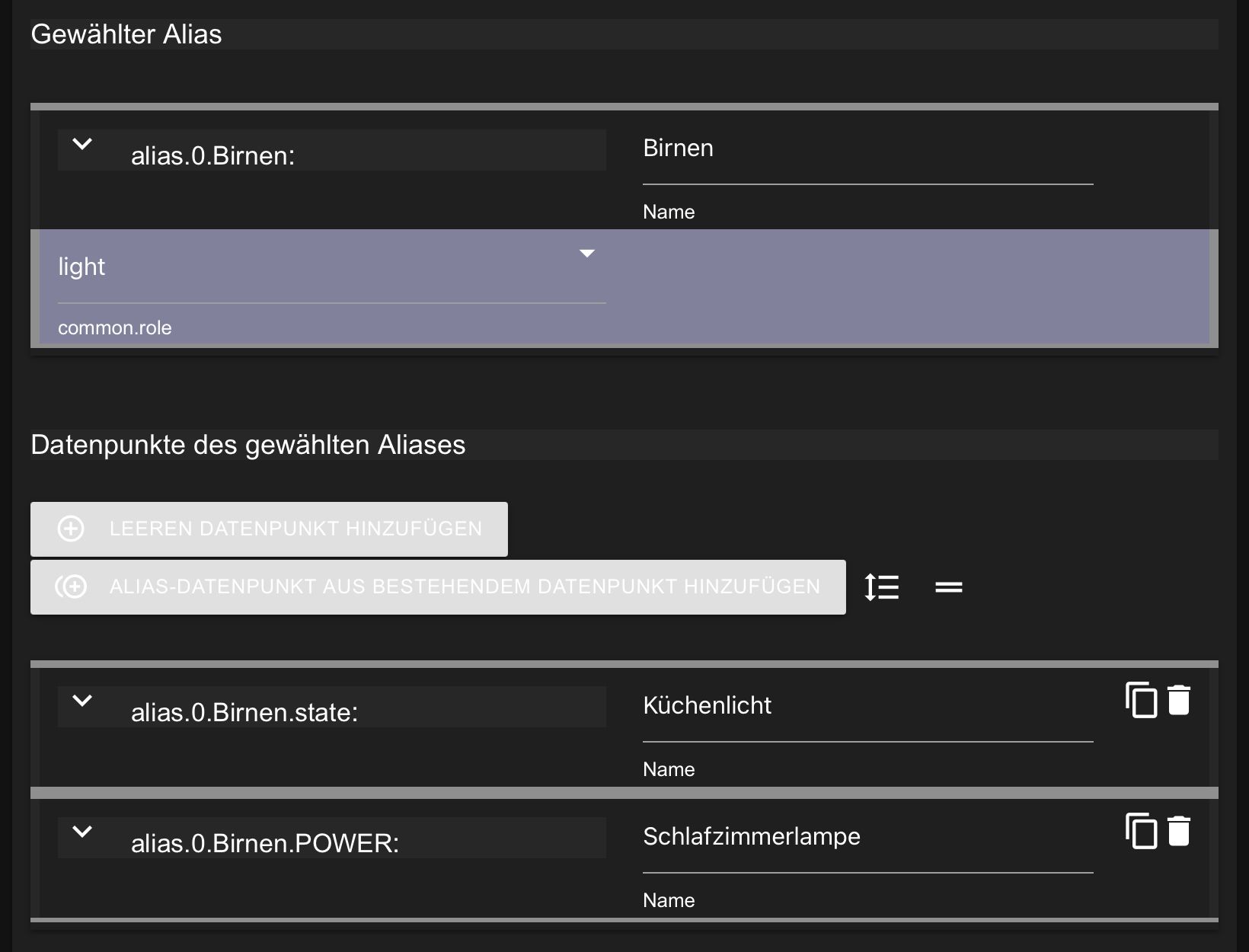Expand the alias.0.Birnen.POWER chevron

(x=82, y=832)
